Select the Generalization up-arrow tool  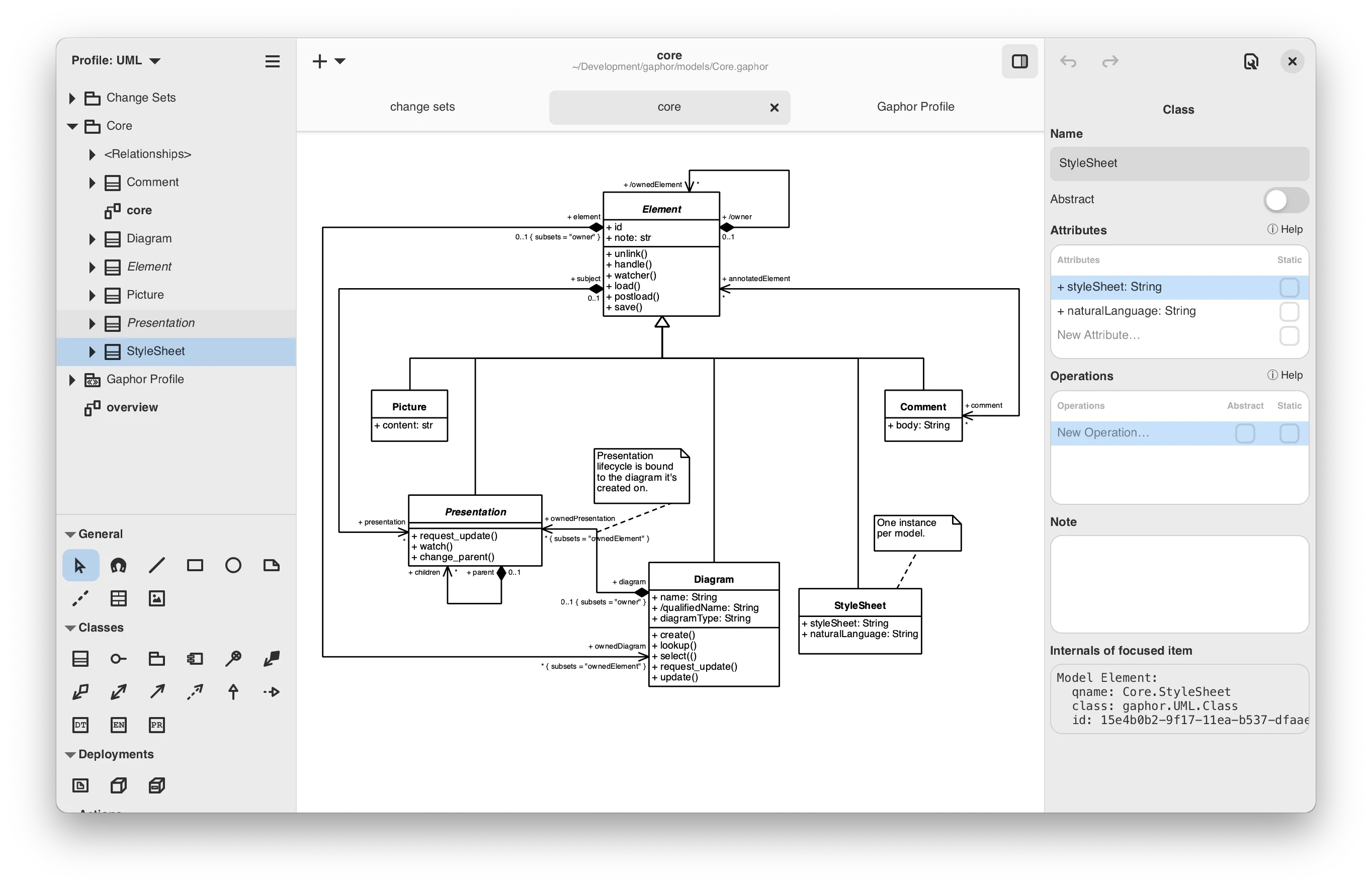[x=233, y=691]
